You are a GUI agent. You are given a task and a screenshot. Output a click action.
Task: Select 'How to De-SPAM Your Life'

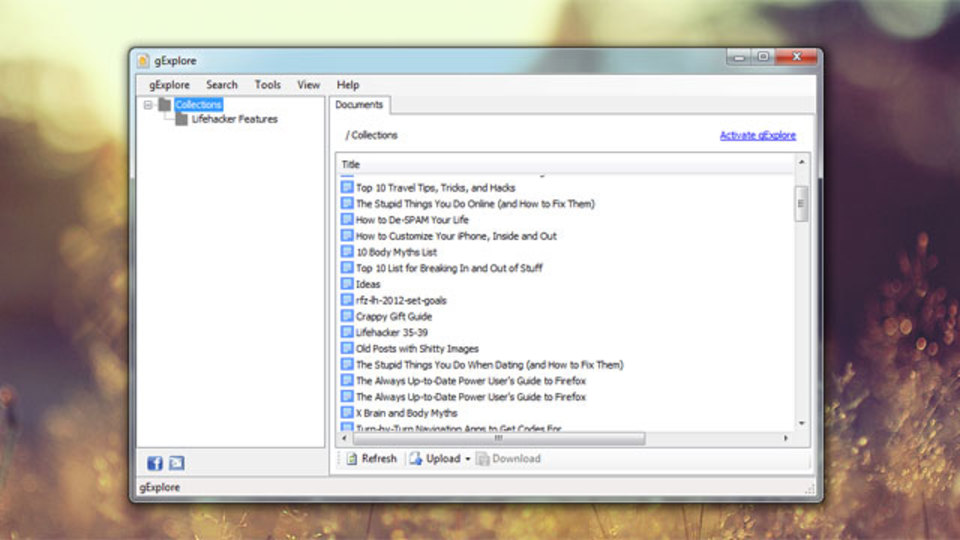coord(412,220)
